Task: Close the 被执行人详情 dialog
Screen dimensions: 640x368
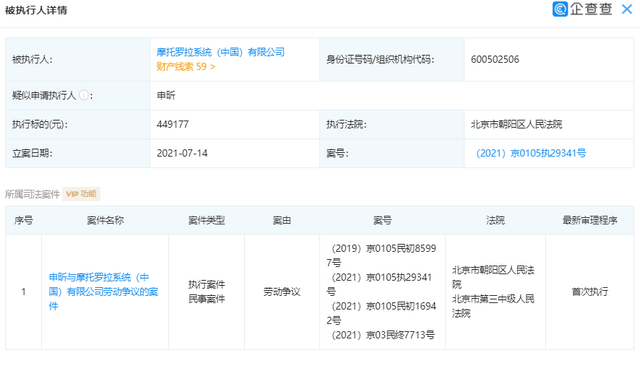Action: [x=627, y=9]
